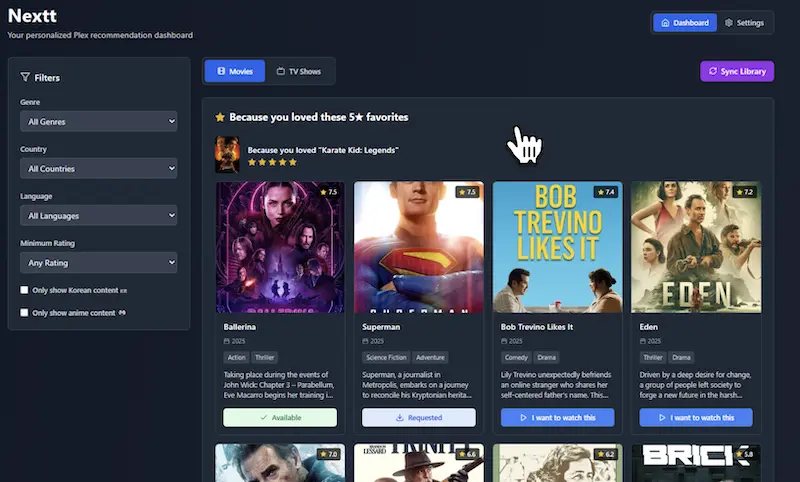Click the play icon in Eden's button
The width and height of the screenshot is (800, 482).
tap(662, 418)
